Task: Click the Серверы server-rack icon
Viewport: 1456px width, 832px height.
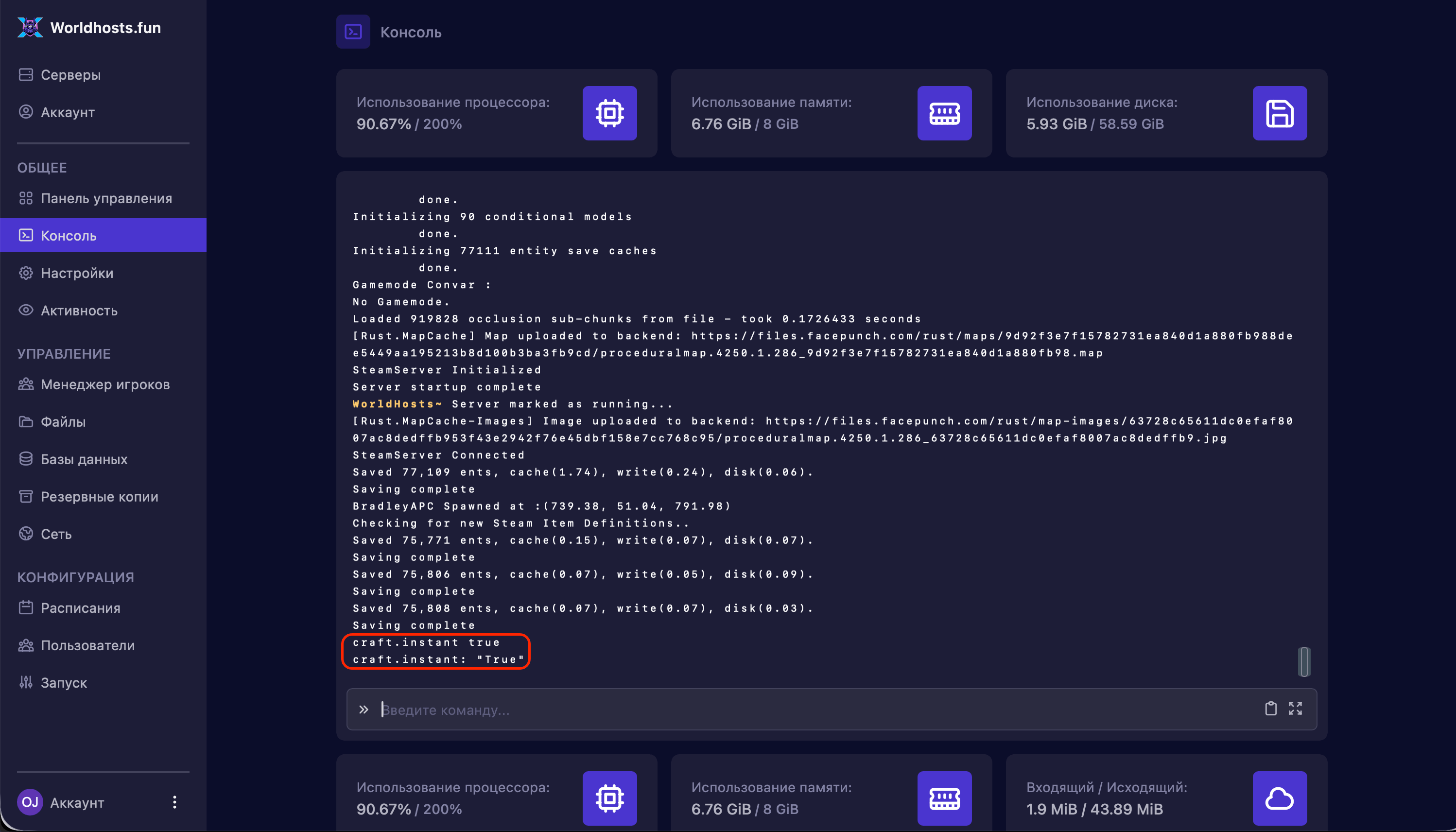Action: pyautogui.click(x=26, y=75)
